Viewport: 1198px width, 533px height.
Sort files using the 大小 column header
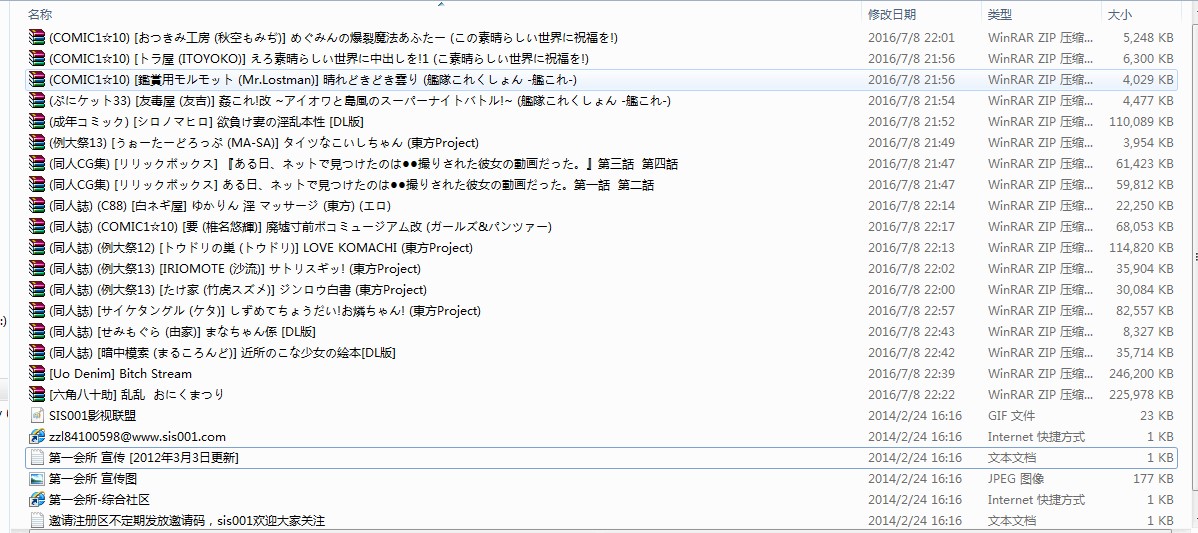coord(1119,14)
